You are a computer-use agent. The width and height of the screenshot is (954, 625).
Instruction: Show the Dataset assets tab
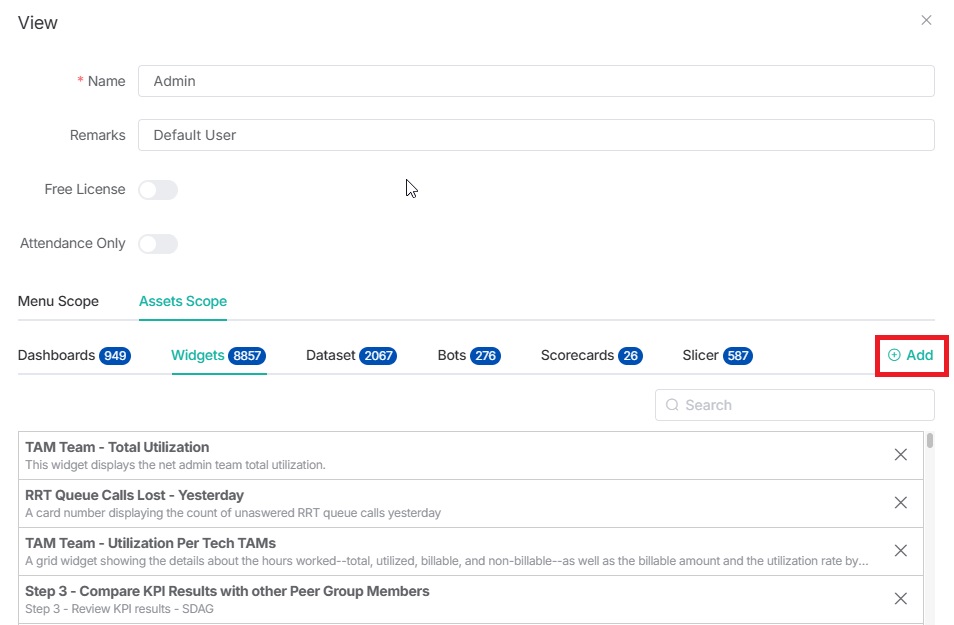tap(350, 355)
